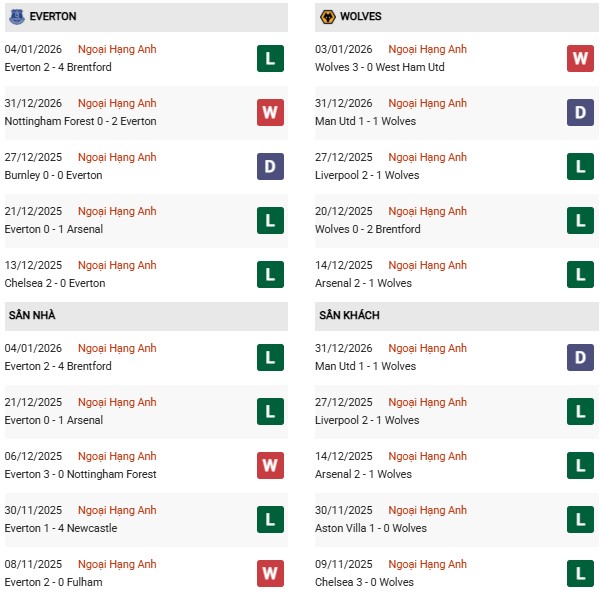This screenshot has width=600, height=593.
Task: Open Ngoại Hạng Anh link for Wolves 0-2 Brentford
Action: point(428,212)
